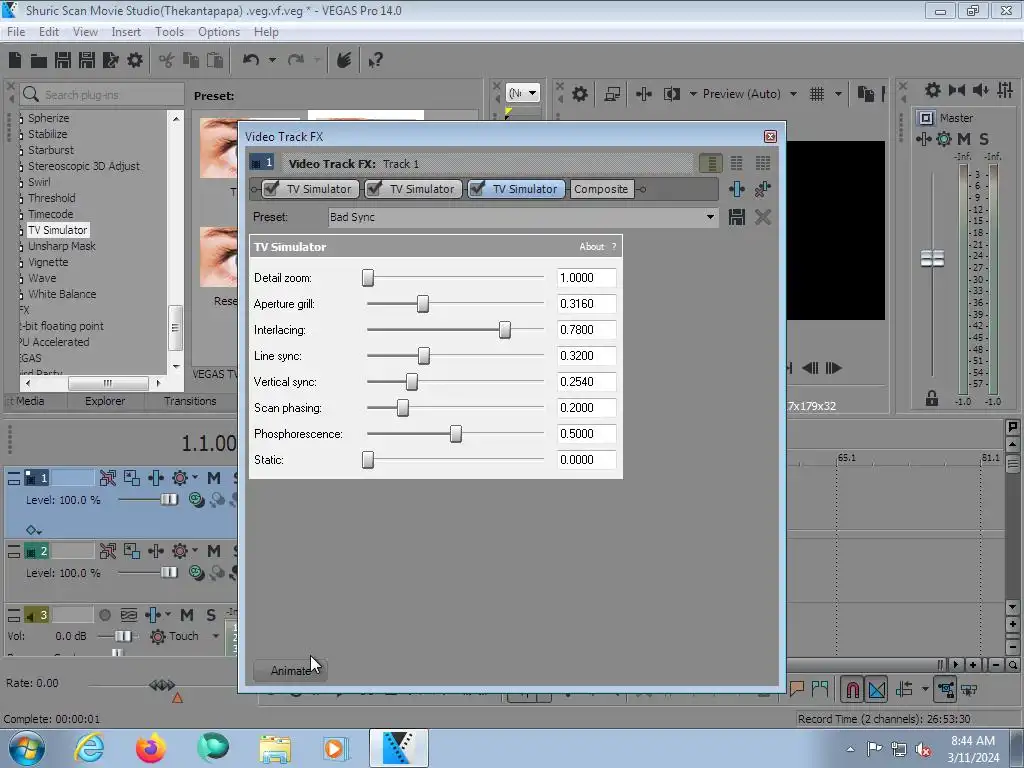1024x768 pixels.
Task: Open the Bad Sync preset dropdown
Action: pyautogui.click(x=710, y=217)
